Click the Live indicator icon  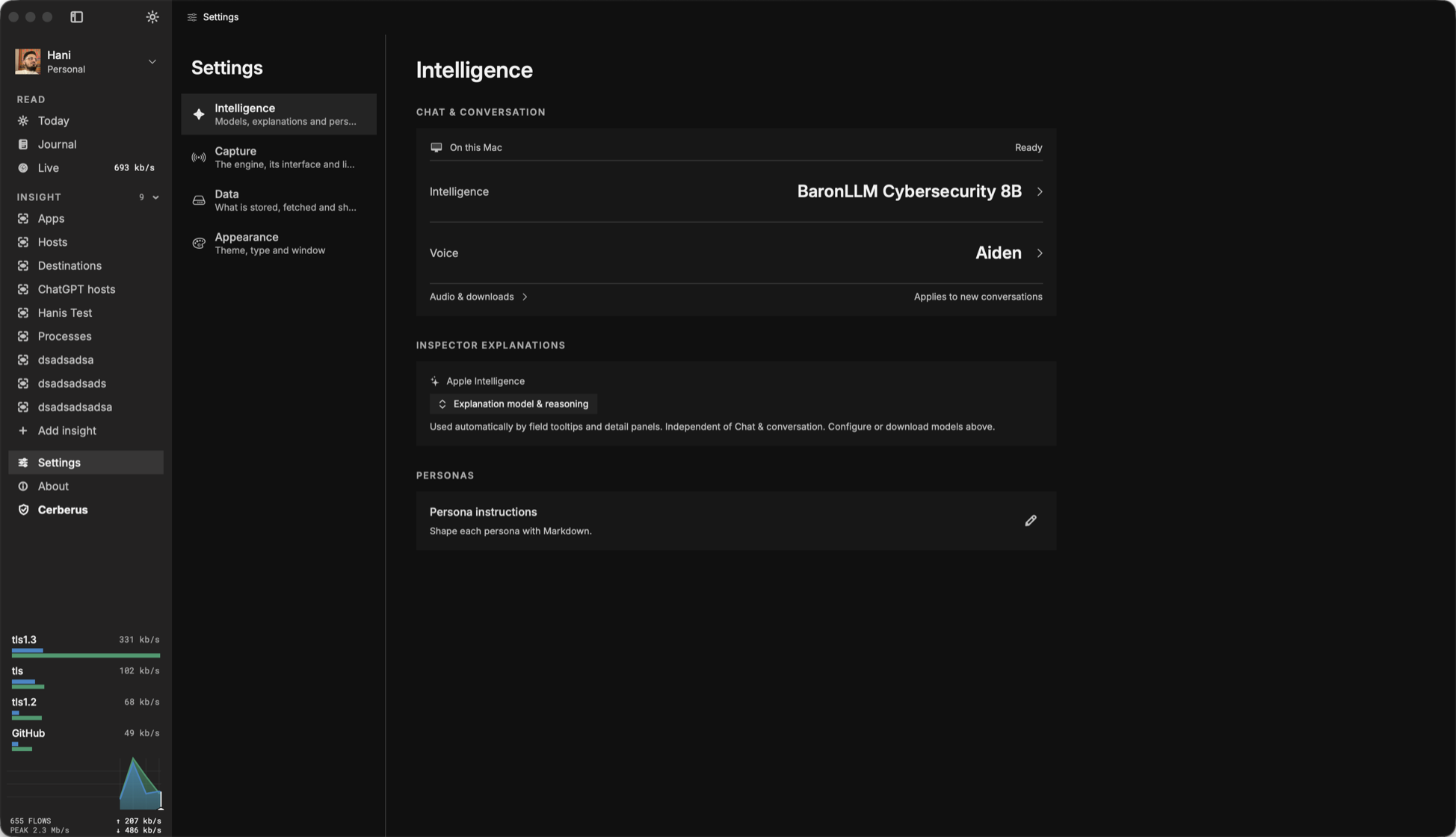pyautogui.click(x=23, y=168)
